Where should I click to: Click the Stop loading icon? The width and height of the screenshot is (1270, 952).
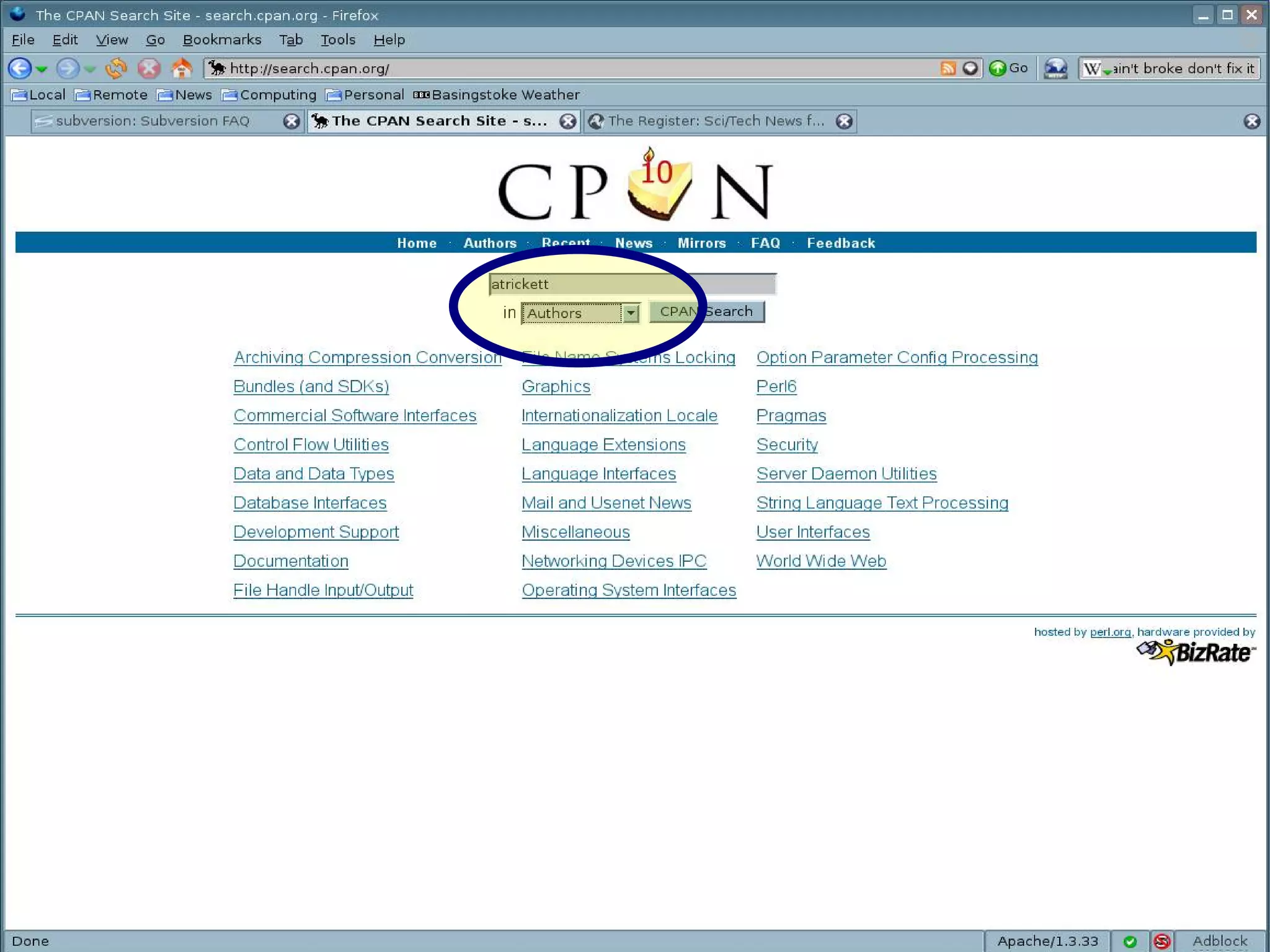[149, 68]
